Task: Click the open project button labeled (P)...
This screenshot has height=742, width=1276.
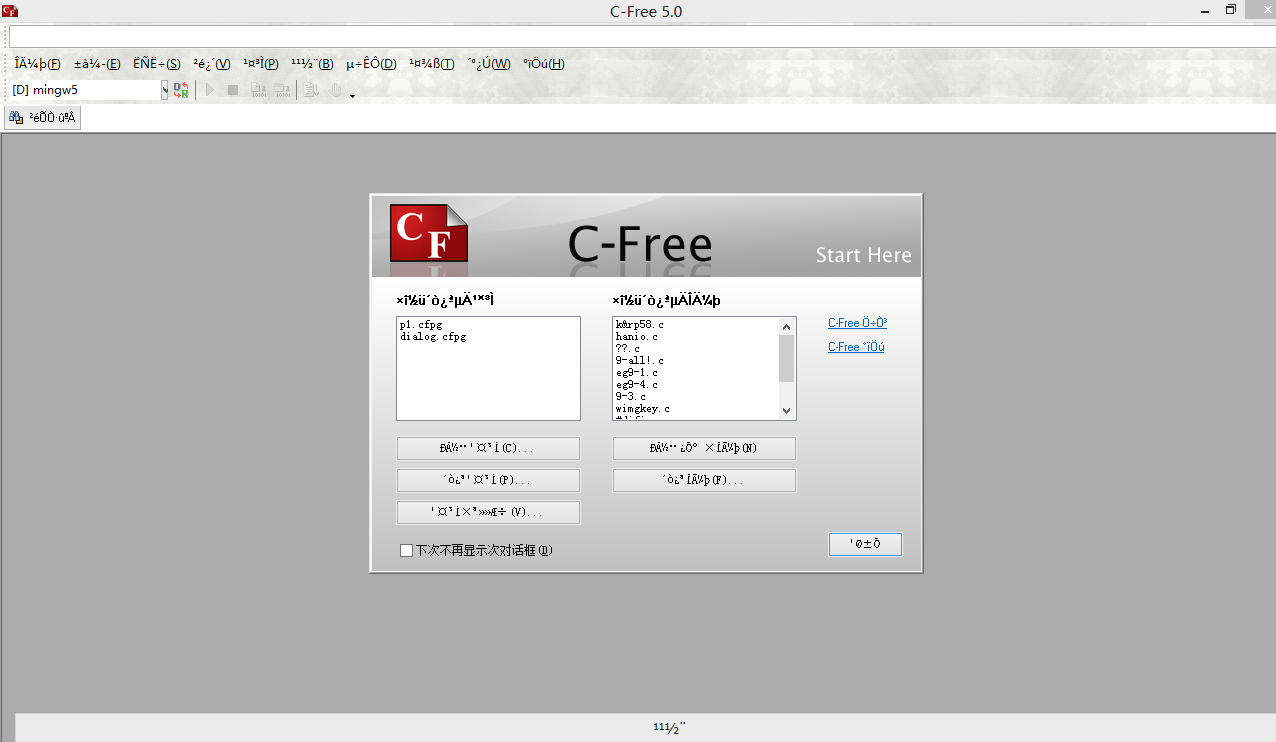Action: [x=488, y=481]
